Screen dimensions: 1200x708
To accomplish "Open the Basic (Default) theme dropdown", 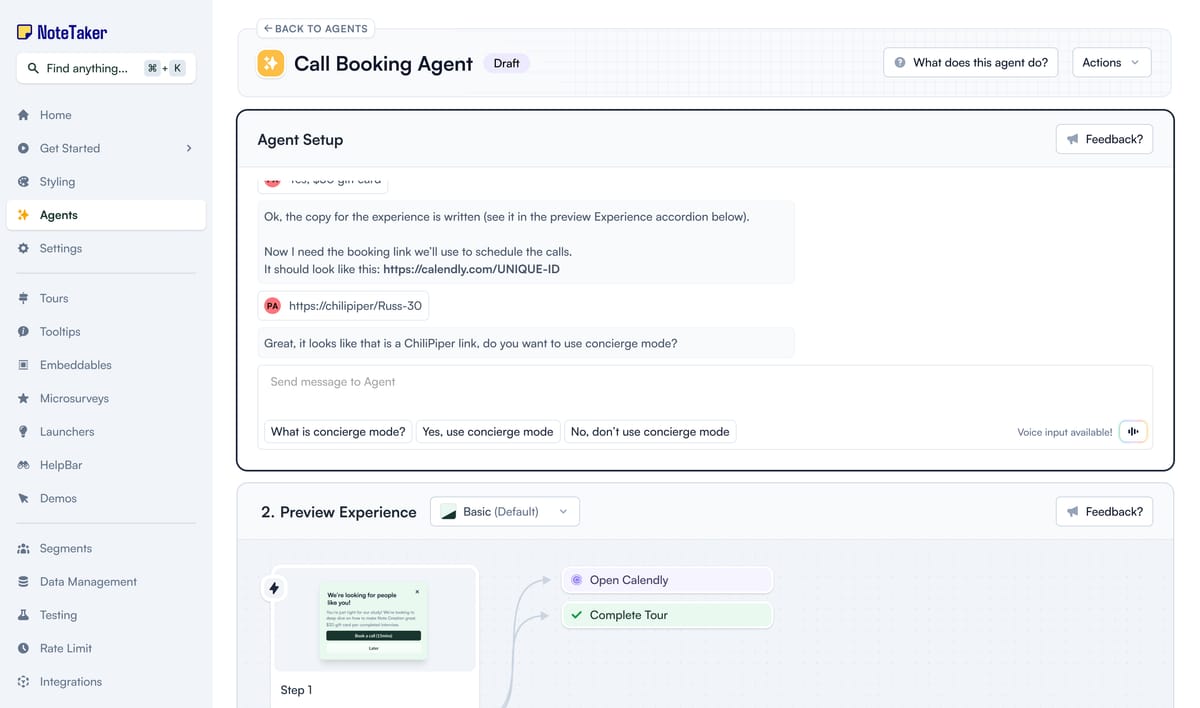I will click(505, 511).
